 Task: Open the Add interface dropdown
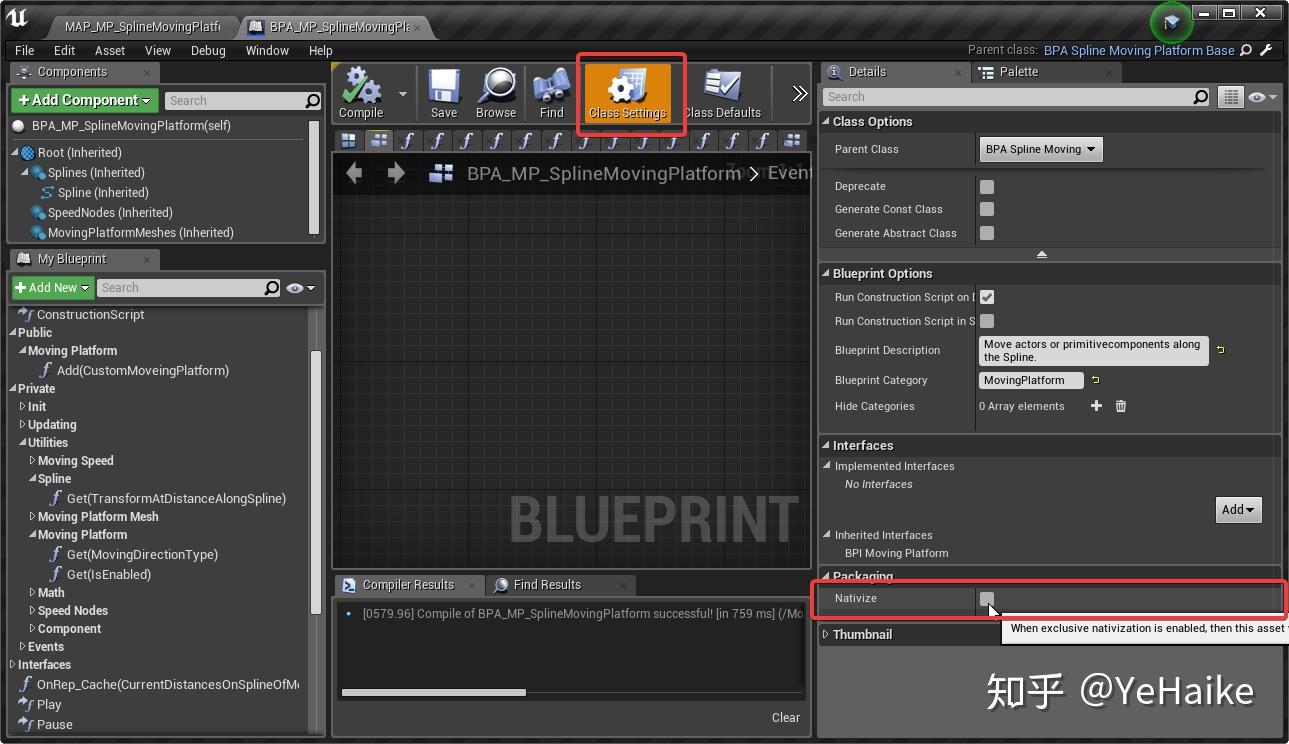pos(1238,509)
